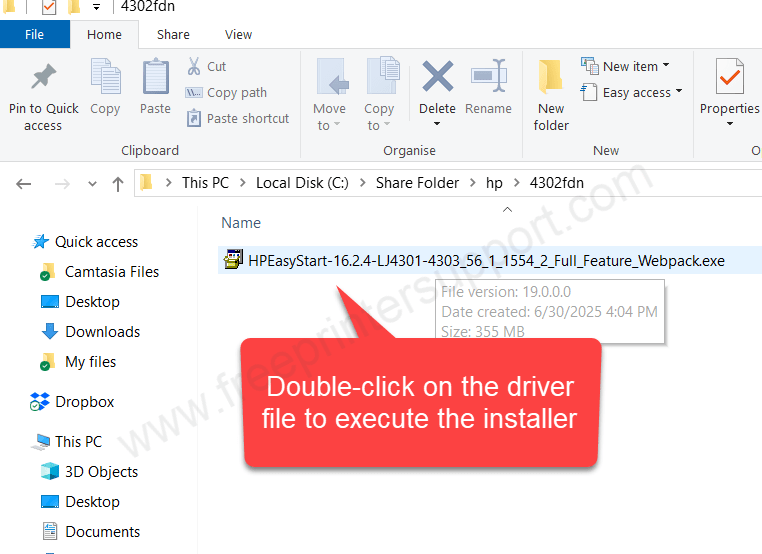
Task: Switch to the Home ribbon tab
Action: point(104,35)
